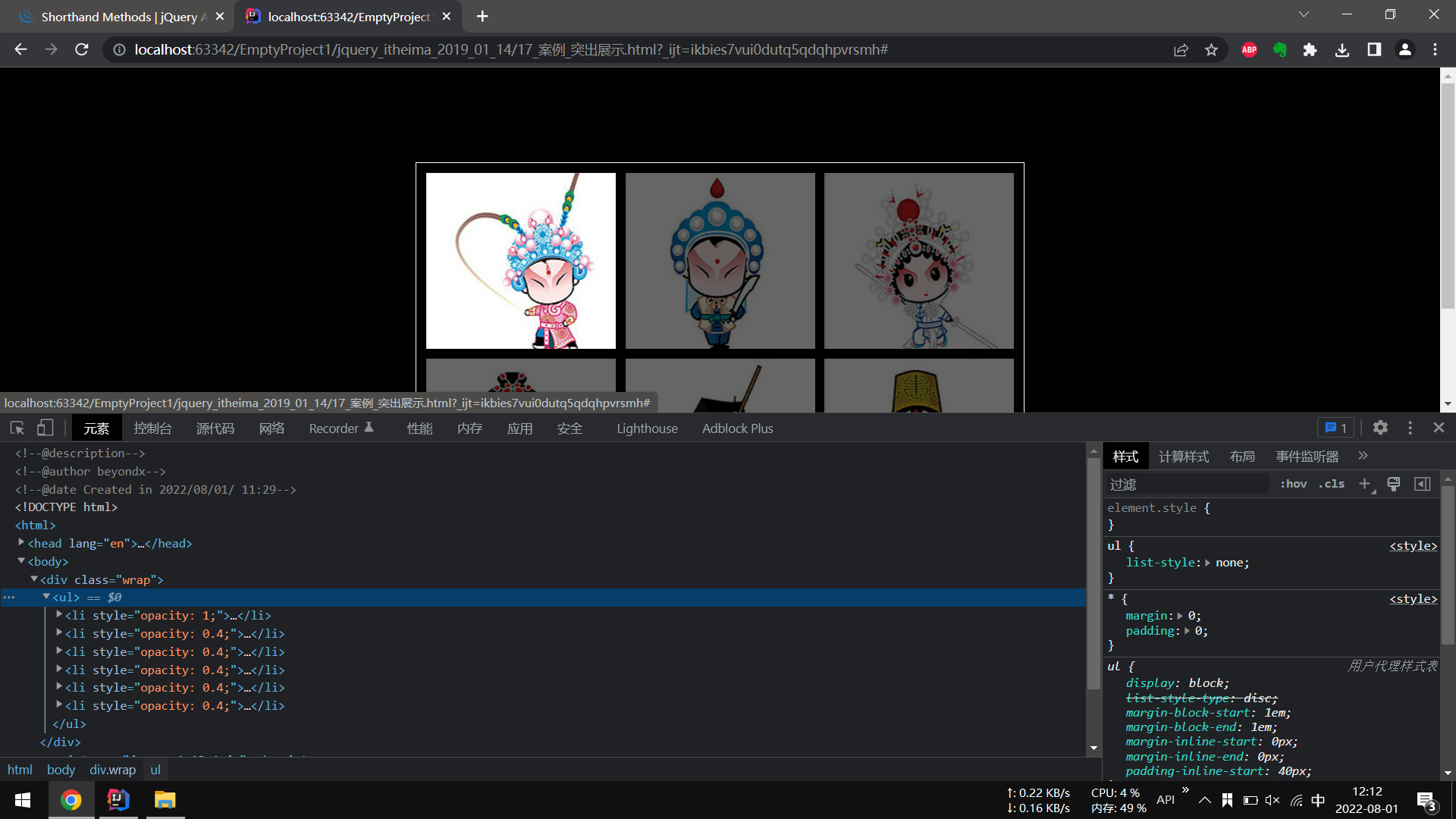Bookmark this page with the star icon
This screenshot has width=1456, height=819.
coord(1211,50)
